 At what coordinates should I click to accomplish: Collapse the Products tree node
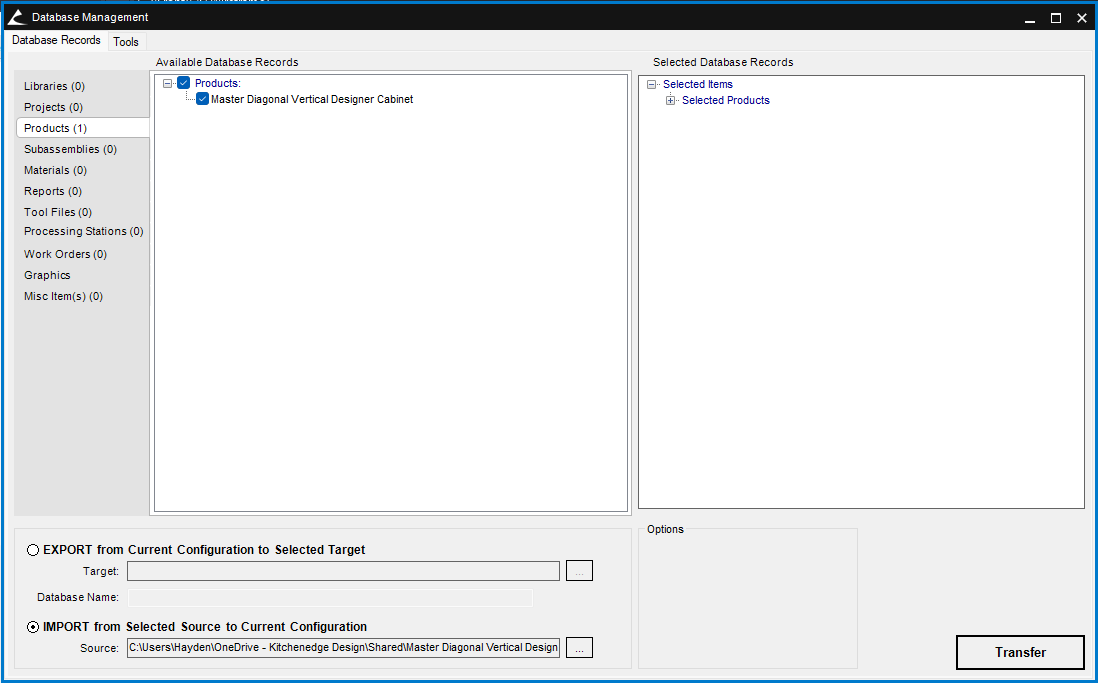[167, 83]
